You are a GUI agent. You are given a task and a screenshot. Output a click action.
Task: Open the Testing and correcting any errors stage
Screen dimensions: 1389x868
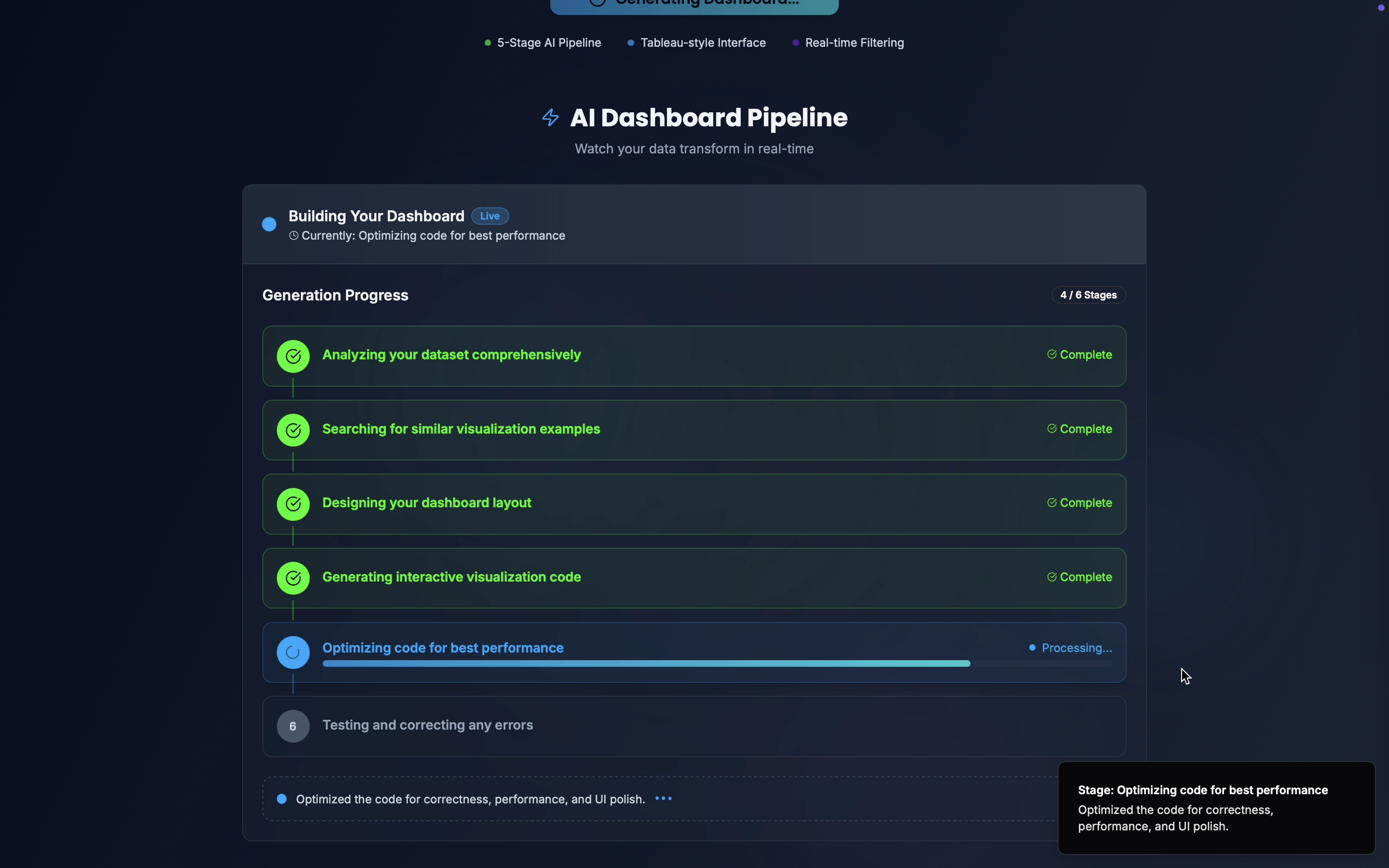[428, 725]
